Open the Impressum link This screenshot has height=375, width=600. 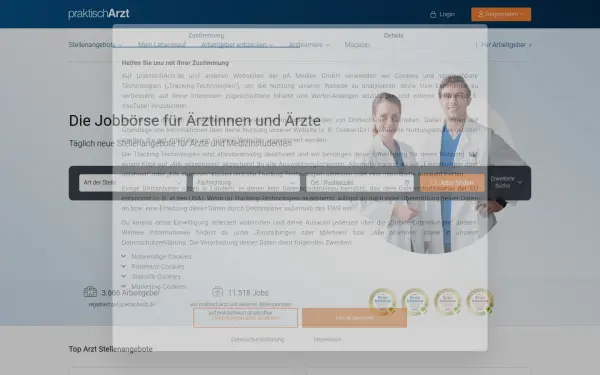click(x=327, y=339)
